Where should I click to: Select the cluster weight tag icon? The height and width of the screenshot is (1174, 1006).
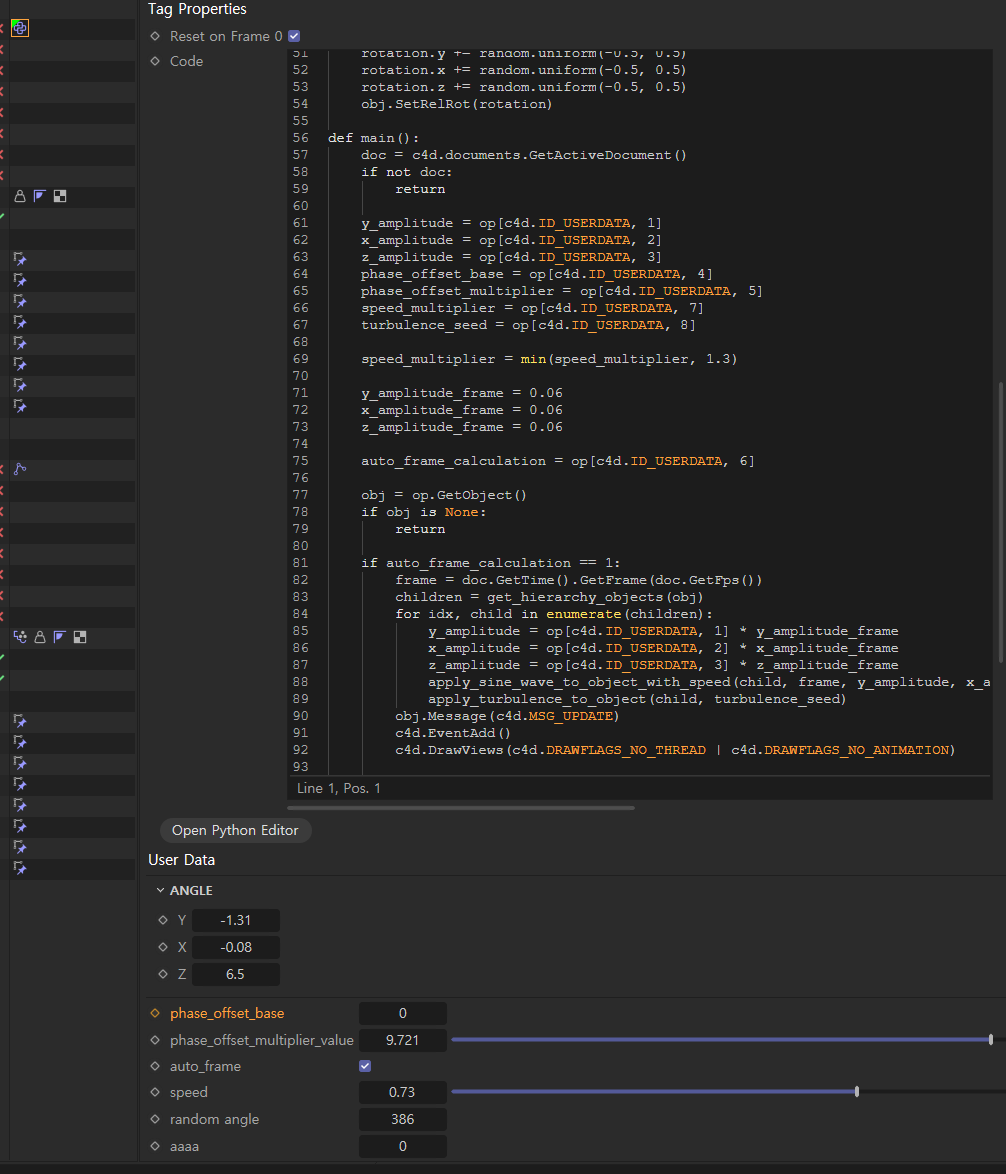(19, 636)
